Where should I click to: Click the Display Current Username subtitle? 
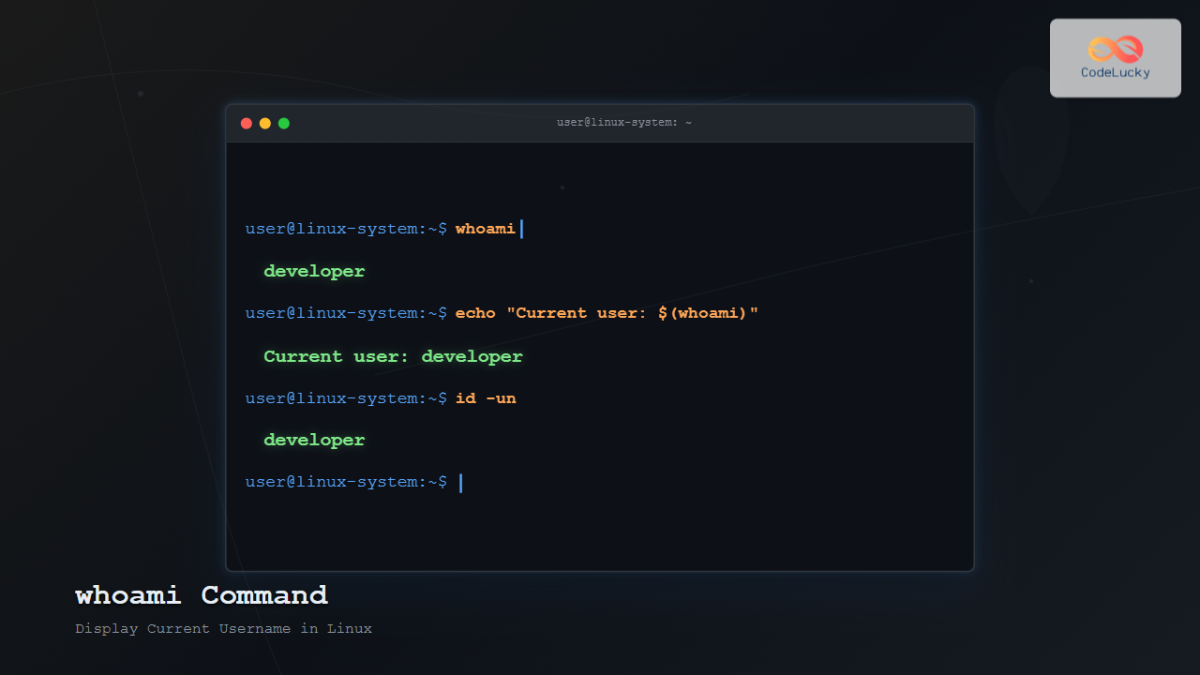coord(223,628)
